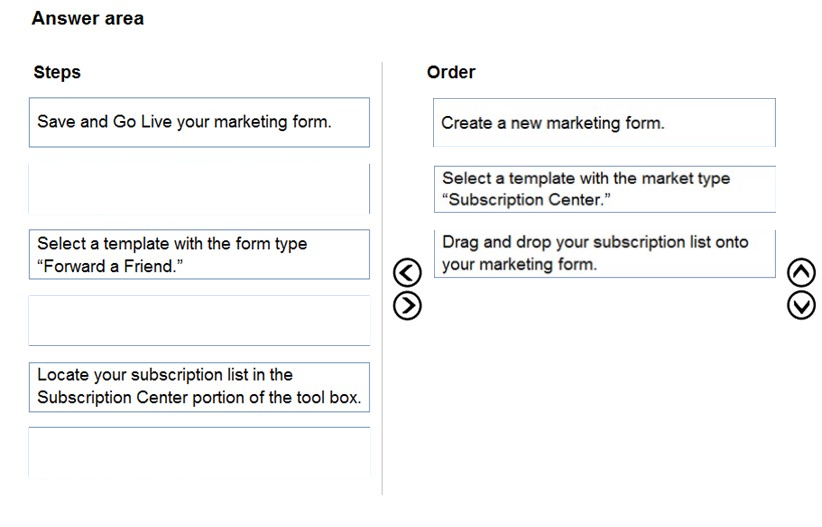Click the empty slot below the Locate subscription list step
822x527 pixels.
[x=199, y=452]
